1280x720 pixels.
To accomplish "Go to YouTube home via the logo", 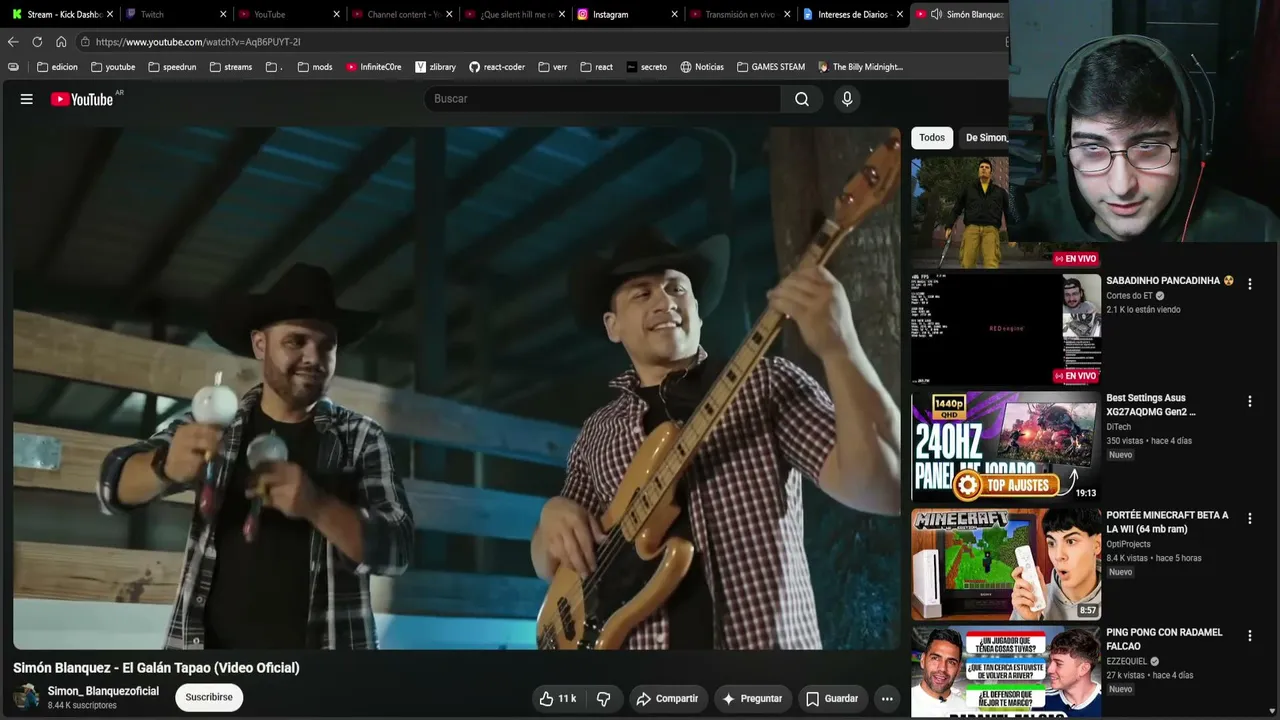I will (82, 99).
